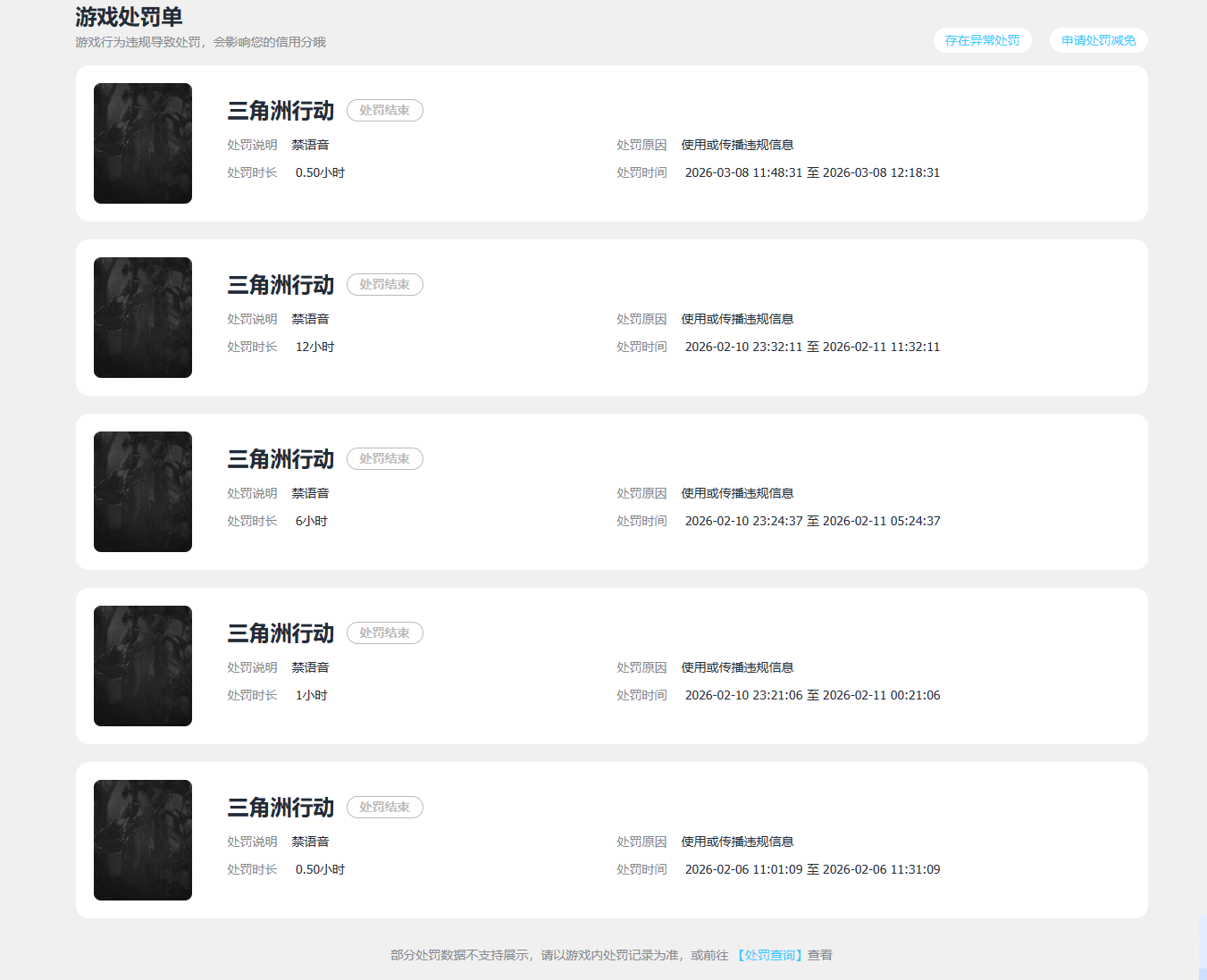The height and width of the screenshot is (980, 1207).
Task: Select the 游戏处罚单 page heading
Action: [x=129, y=17]
